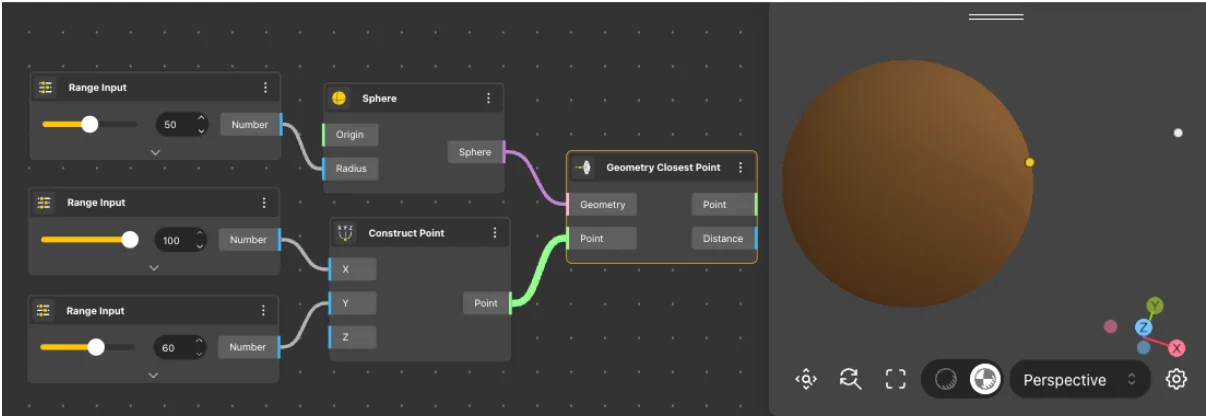Open viewport settings gear
Image resolution: width=1206 pixels, height=416 pixels.
(1176, 379)
